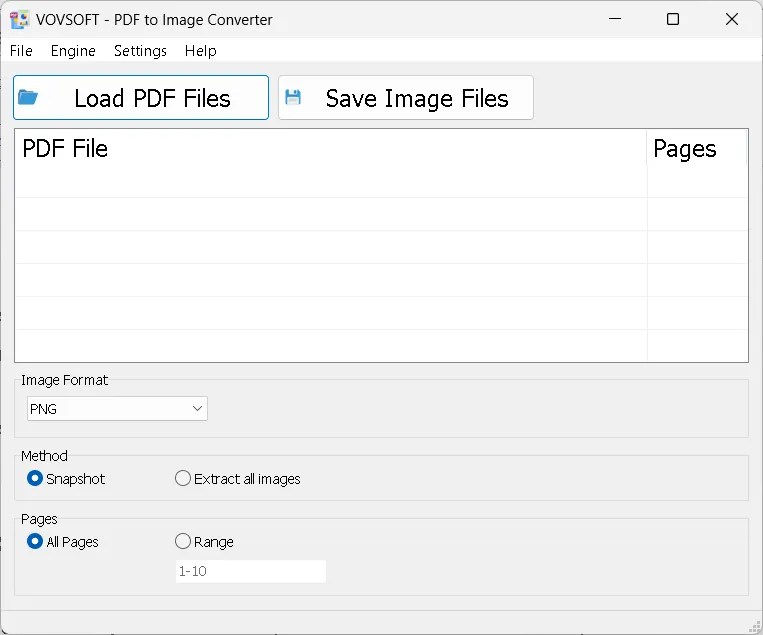
Task: Maximize the converter window
Action: (x=673, y=19)
